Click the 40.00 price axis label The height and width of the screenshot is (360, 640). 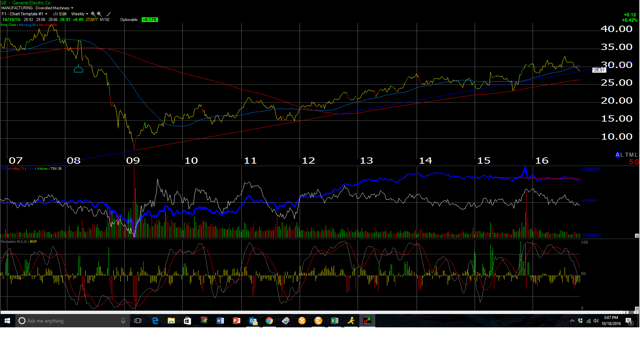(x=616, y=29)
